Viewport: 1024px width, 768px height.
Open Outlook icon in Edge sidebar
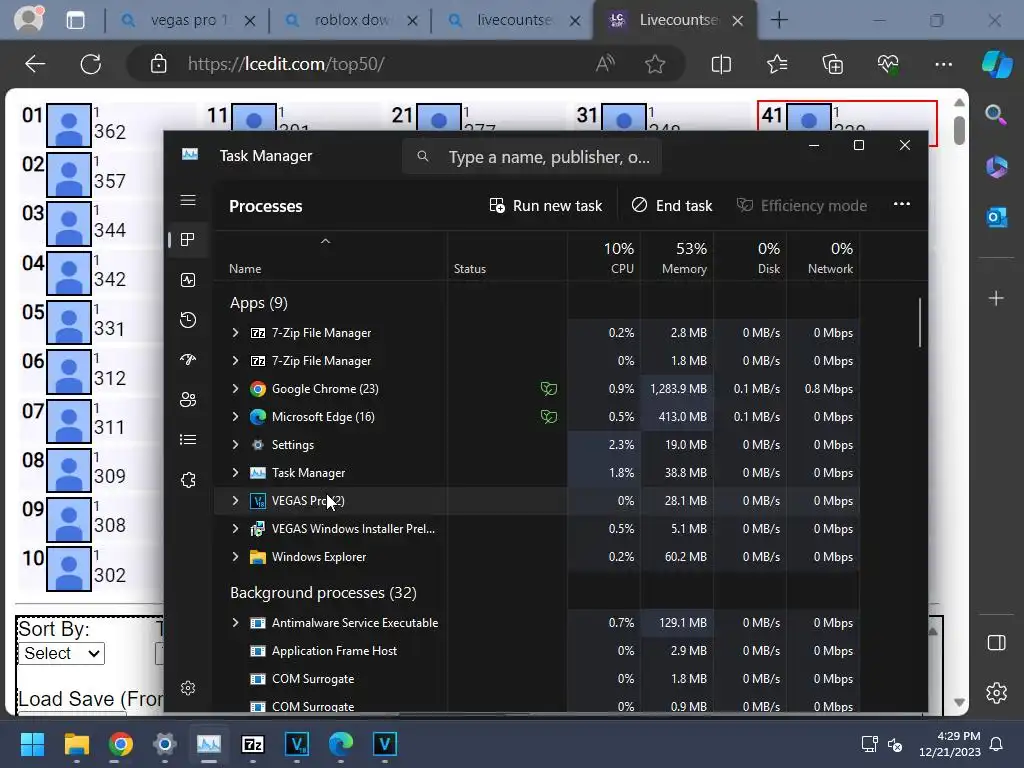coord(996,217)
